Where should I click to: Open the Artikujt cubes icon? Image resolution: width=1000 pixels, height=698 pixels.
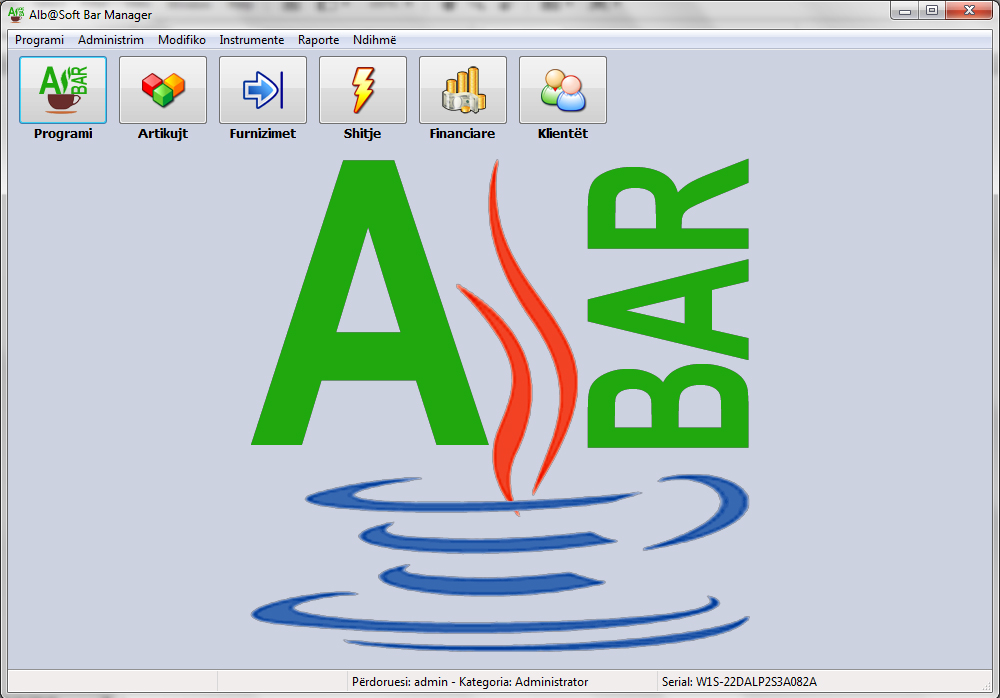tap(163, 90)
